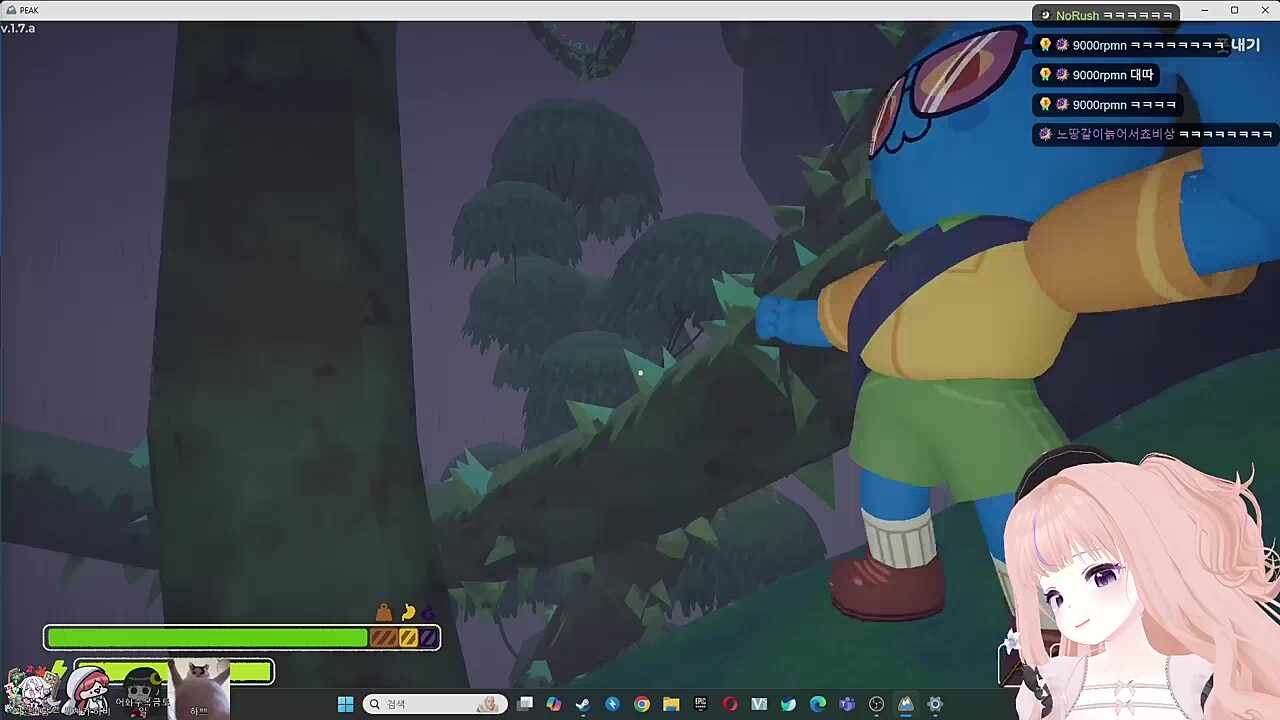Screen dimensions: 1280x720
Task: Click the green main stamina bar
Action: [x=208, y=638]
